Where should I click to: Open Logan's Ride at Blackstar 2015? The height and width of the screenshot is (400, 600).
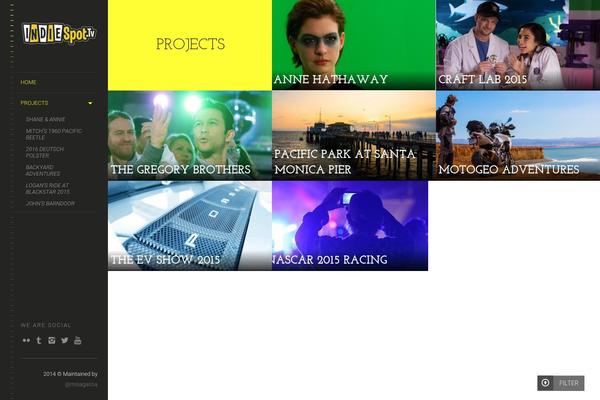48,188
